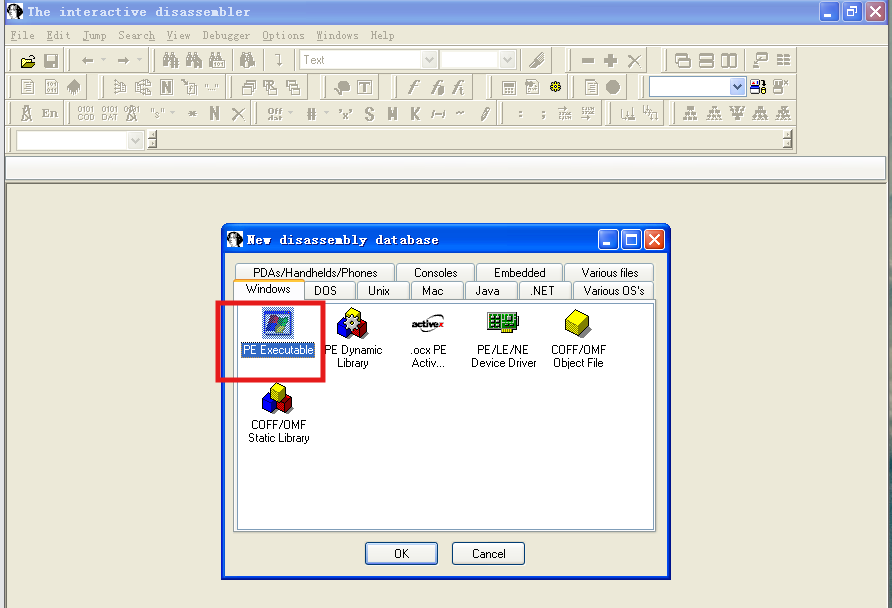The height and width of the screenshot is (608, 892).
Task: Switch to the Consoles tab
Action: tap(435, 272)
